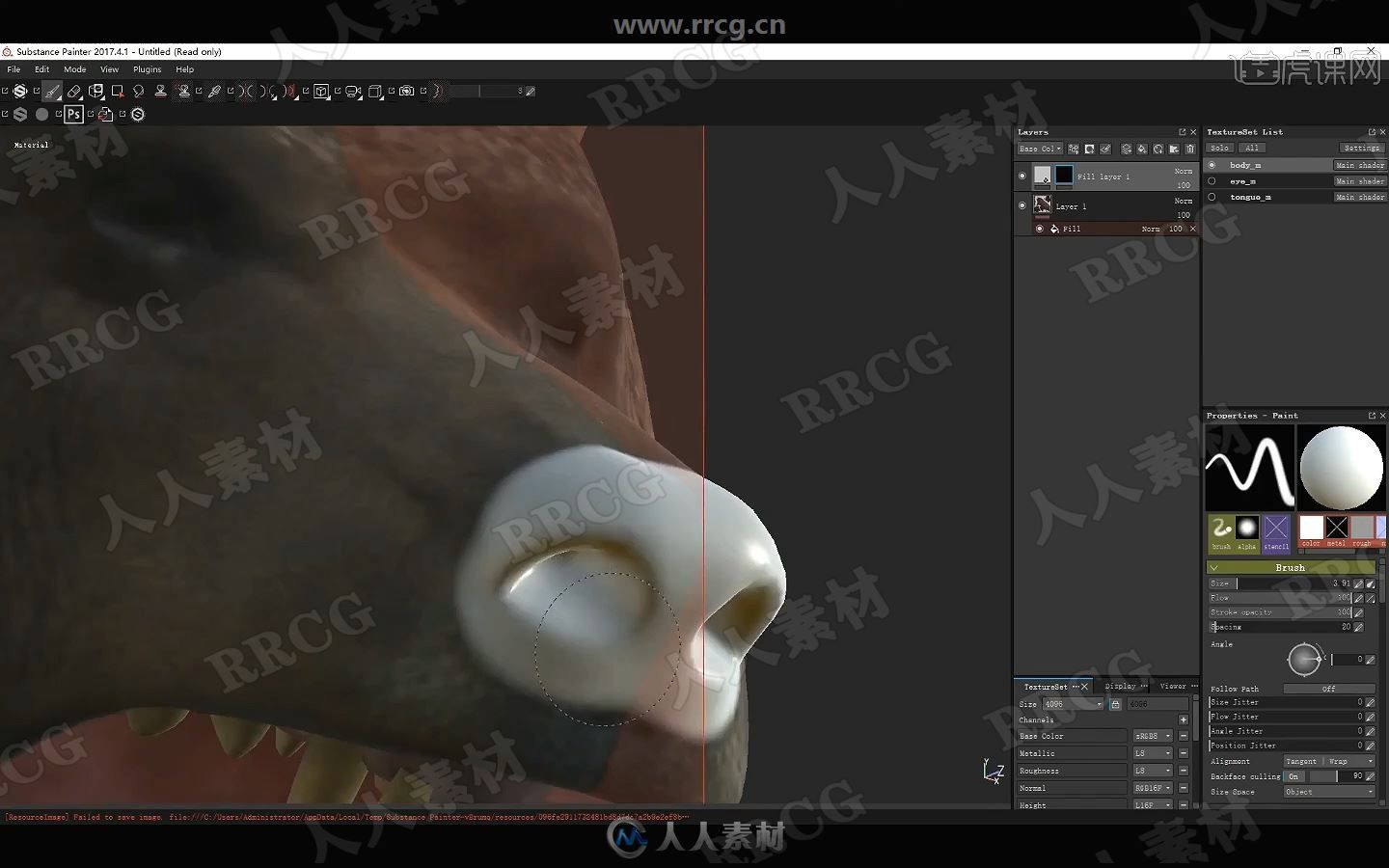The height and width of the screenshot is (868, 1389).
Task: Toggle Follow Path Off button
Action: click(x=1329, y=689)
